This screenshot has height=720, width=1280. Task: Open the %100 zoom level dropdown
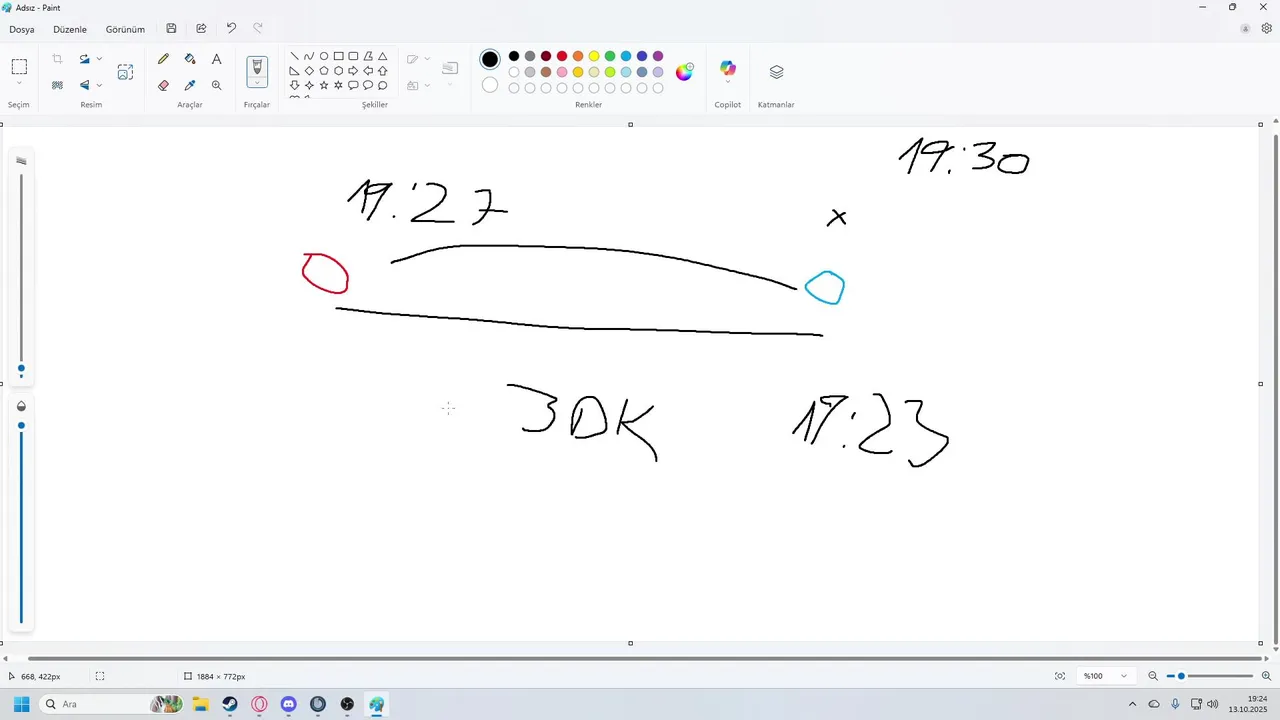(1107, 676)
